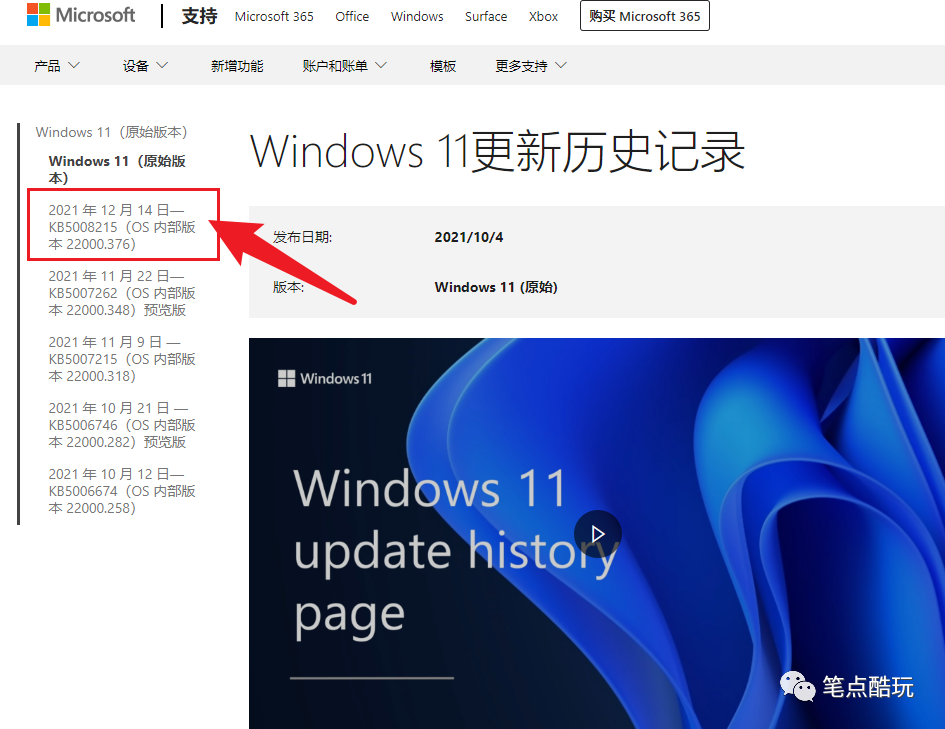Open KB5008215 December 14 update entry

pos(122,227)
